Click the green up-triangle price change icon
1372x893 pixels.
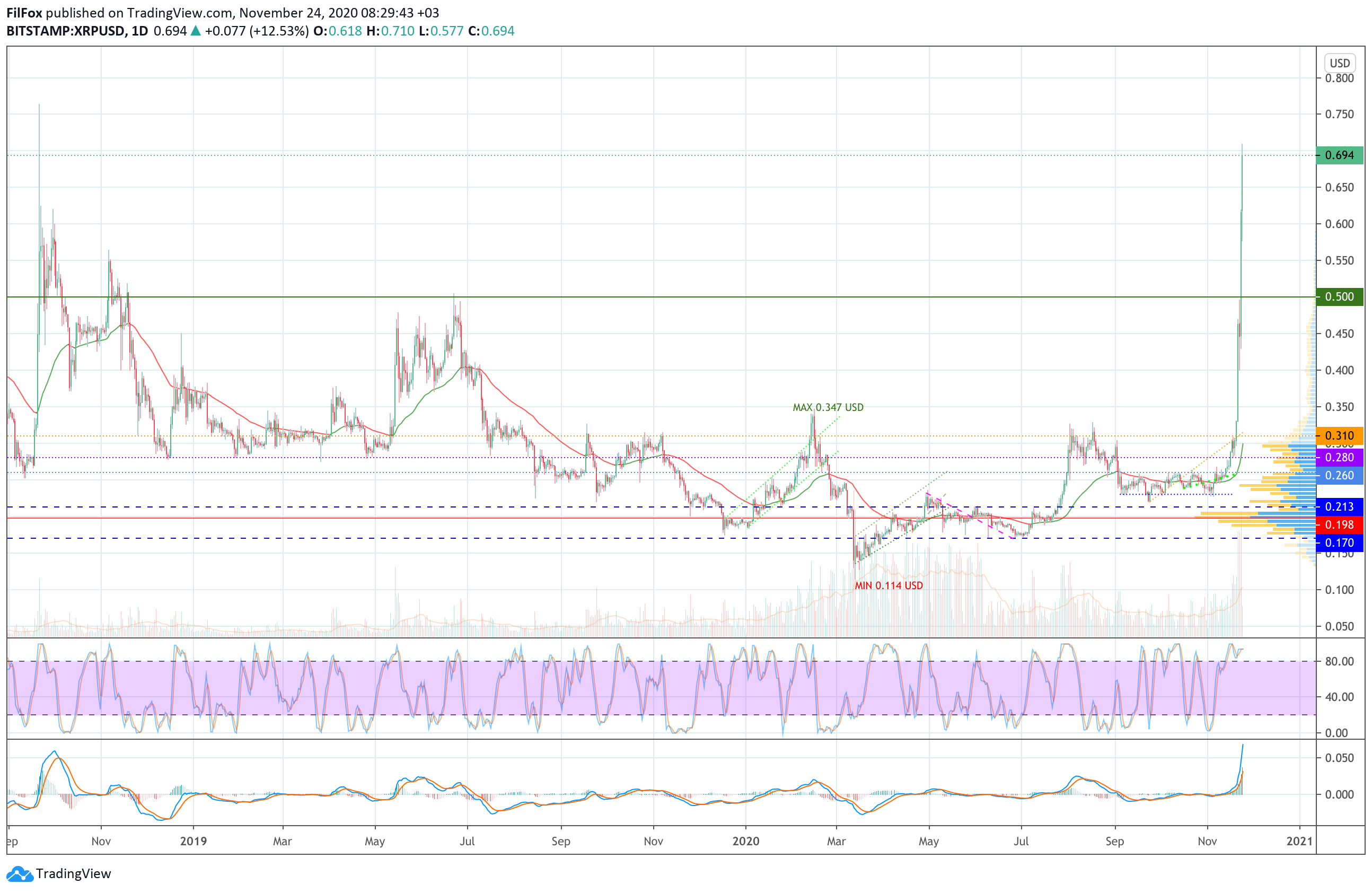tap(196, 31)
